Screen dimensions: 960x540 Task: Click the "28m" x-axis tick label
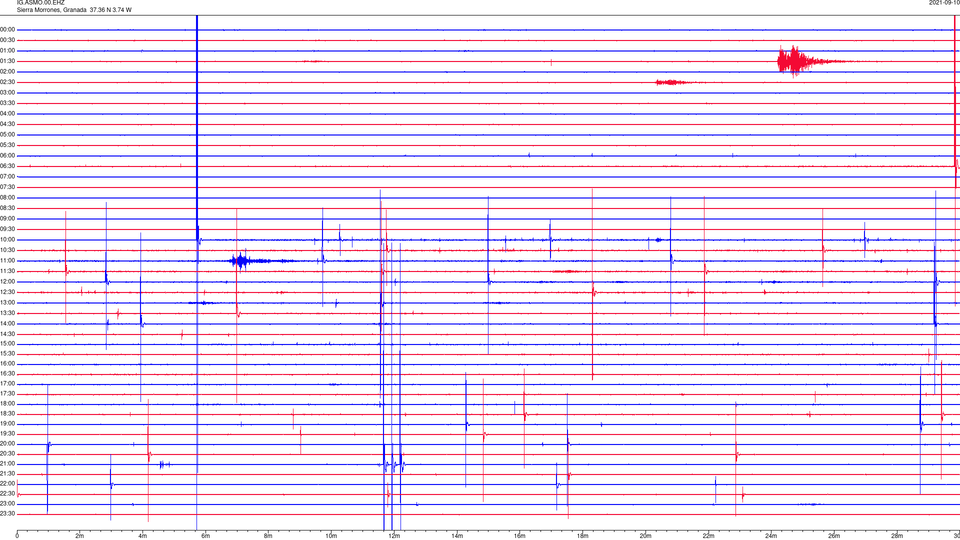(897, 536)
